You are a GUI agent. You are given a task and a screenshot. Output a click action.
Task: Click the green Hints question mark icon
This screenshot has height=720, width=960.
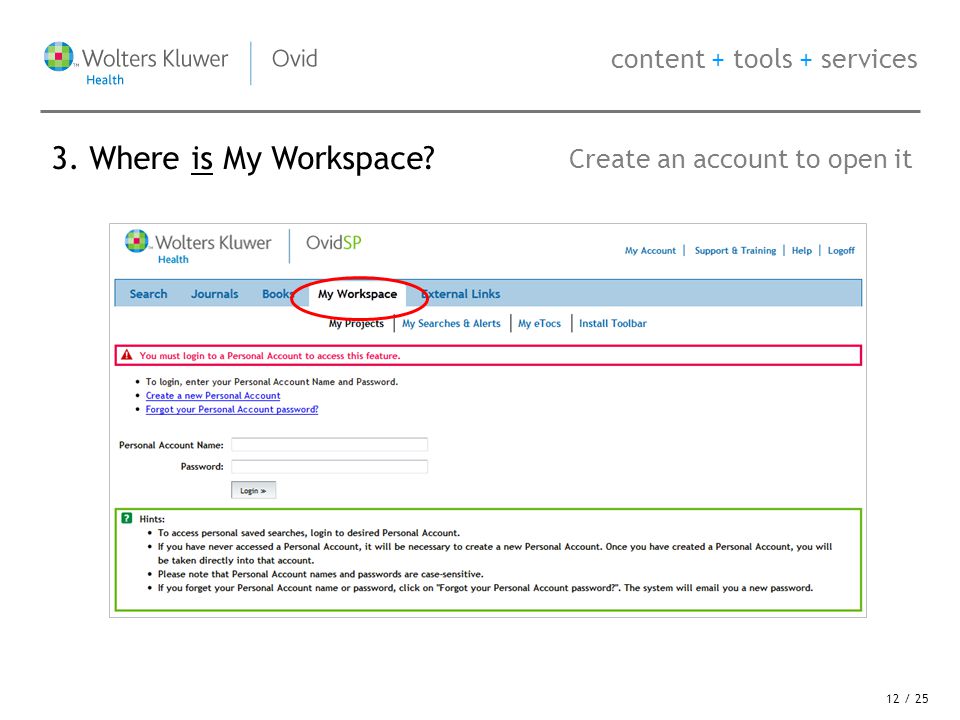click(127, 518)
